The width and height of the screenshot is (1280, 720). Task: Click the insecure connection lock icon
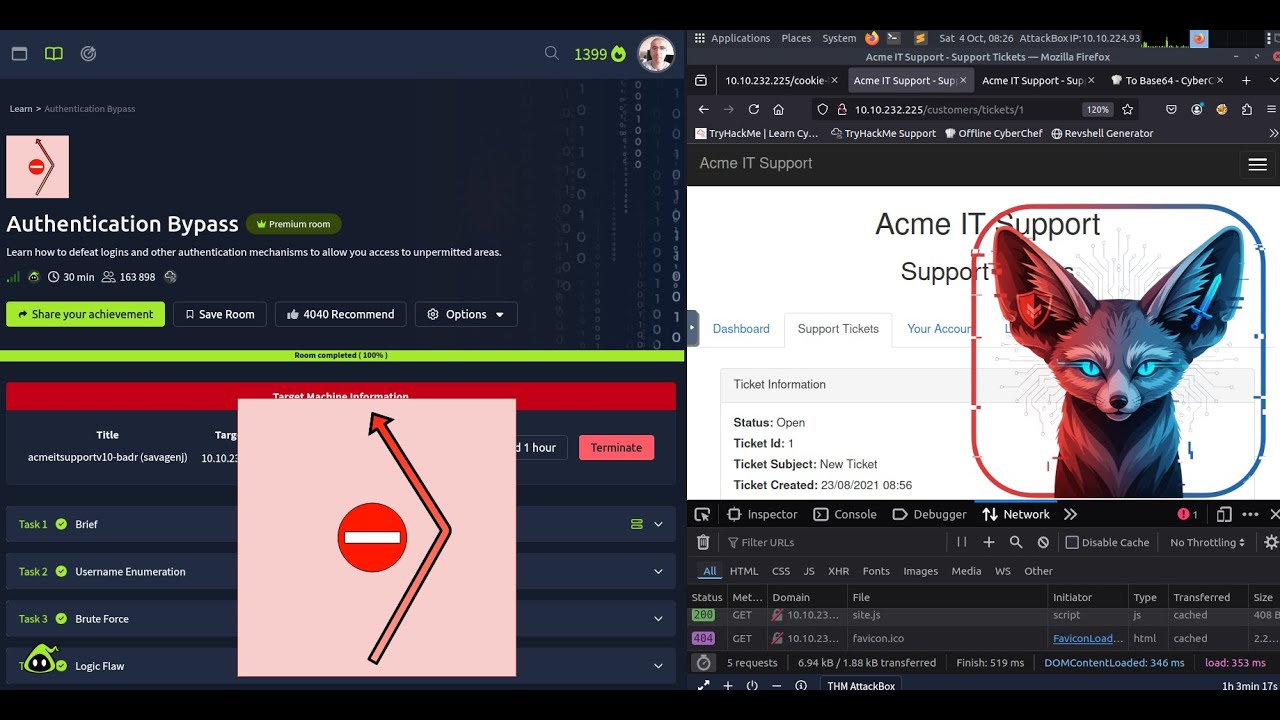click(x=842, y=109)
